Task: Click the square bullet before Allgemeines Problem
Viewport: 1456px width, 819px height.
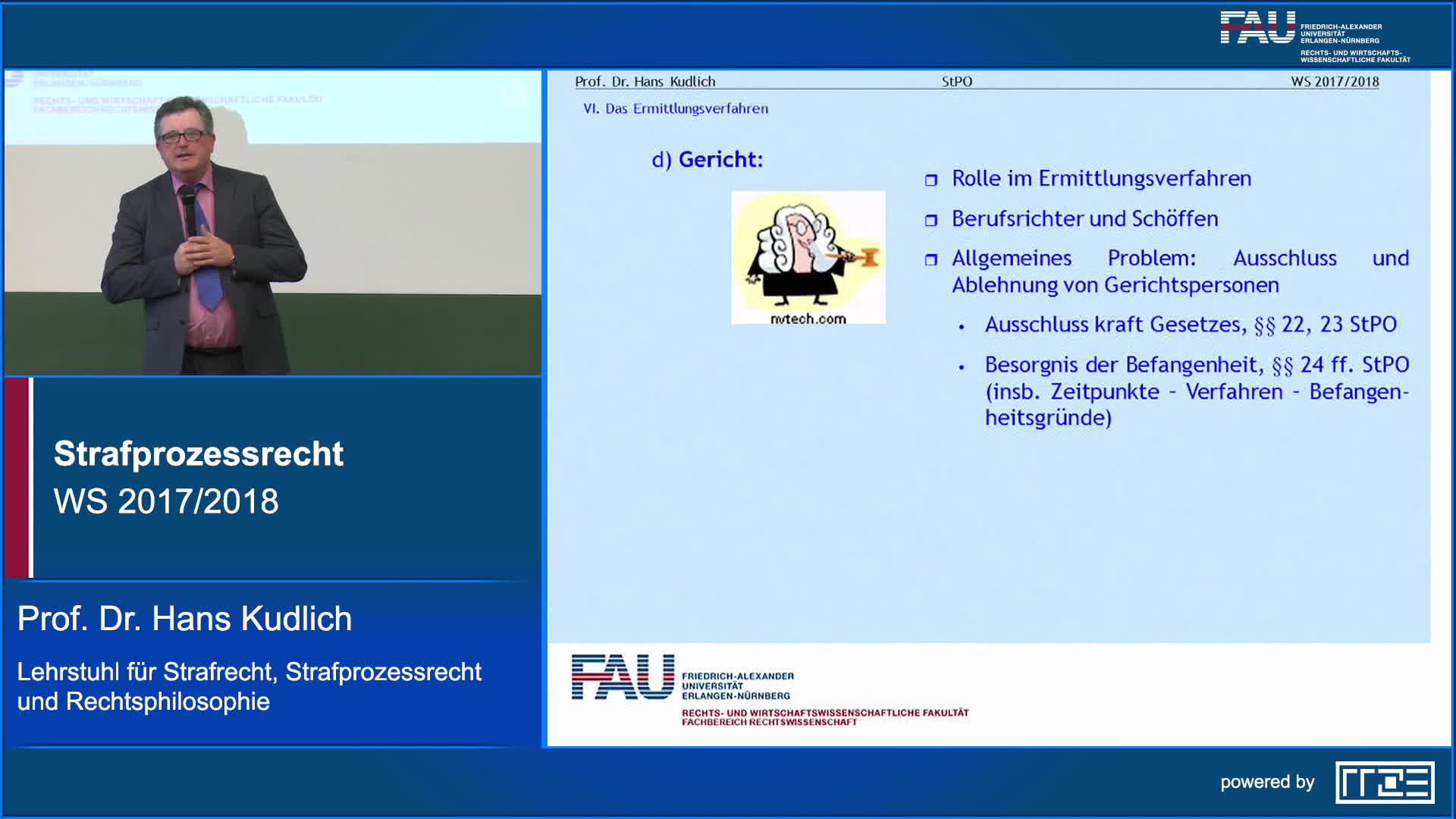Action: pyautogui.click(x=932, y=259)
